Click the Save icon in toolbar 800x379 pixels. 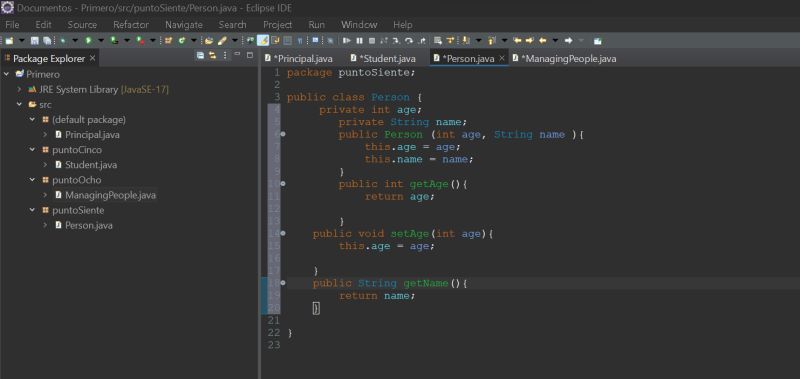click(35, 40)
